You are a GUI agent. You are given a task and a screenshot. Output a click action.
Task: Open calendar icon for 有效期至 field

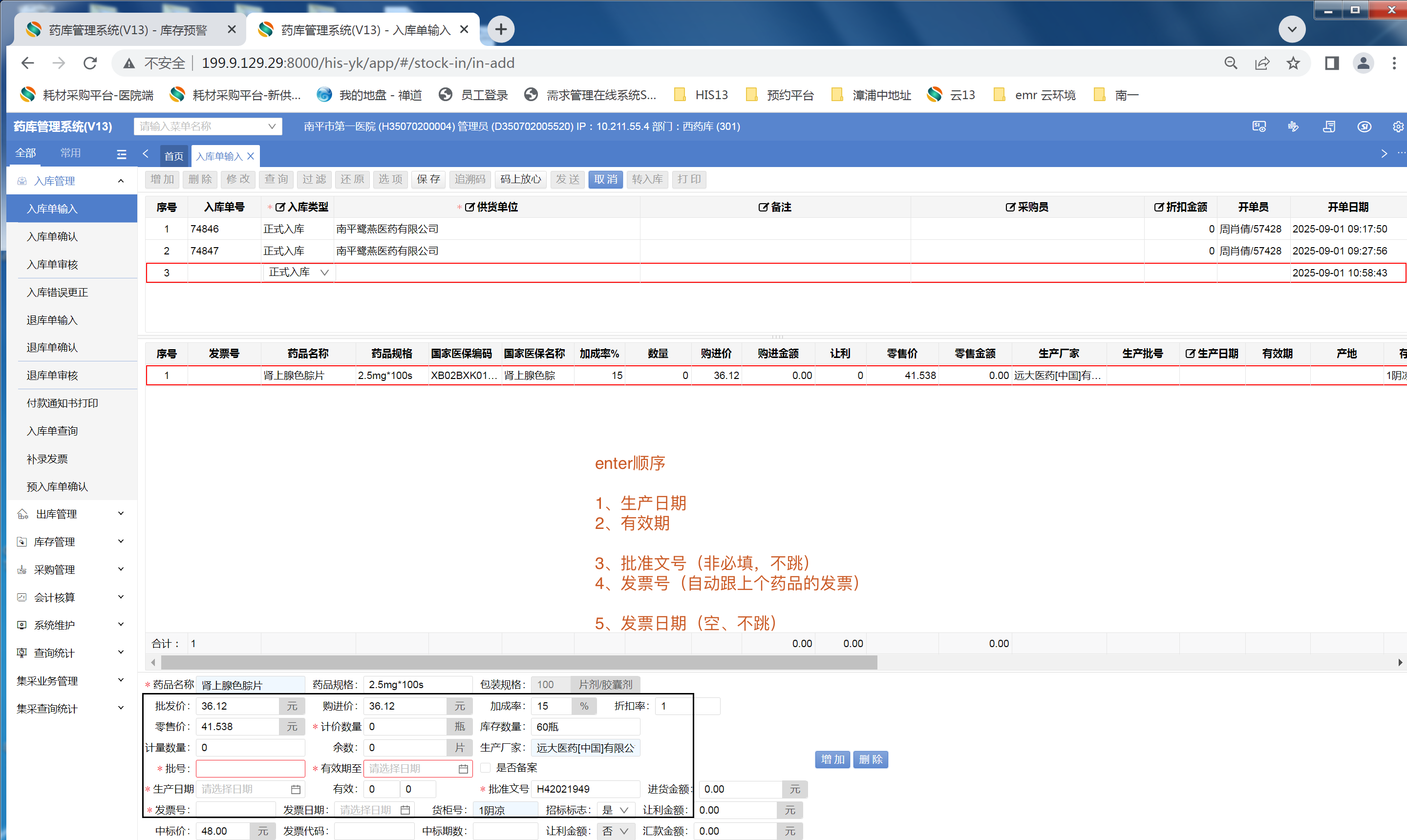tap(463, 768)
